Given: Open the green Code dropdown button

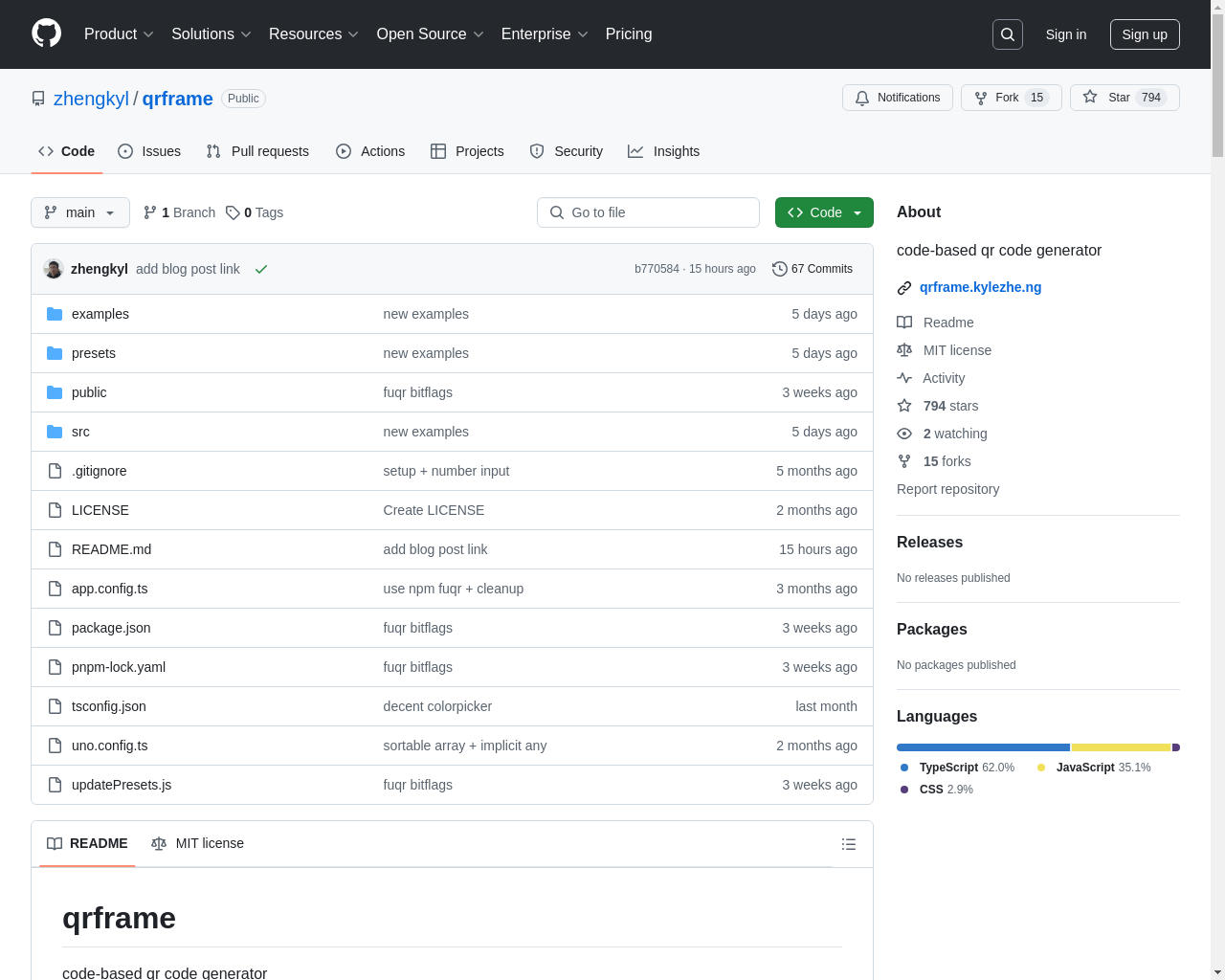Looking at the screenshot, I should point(824,212).
